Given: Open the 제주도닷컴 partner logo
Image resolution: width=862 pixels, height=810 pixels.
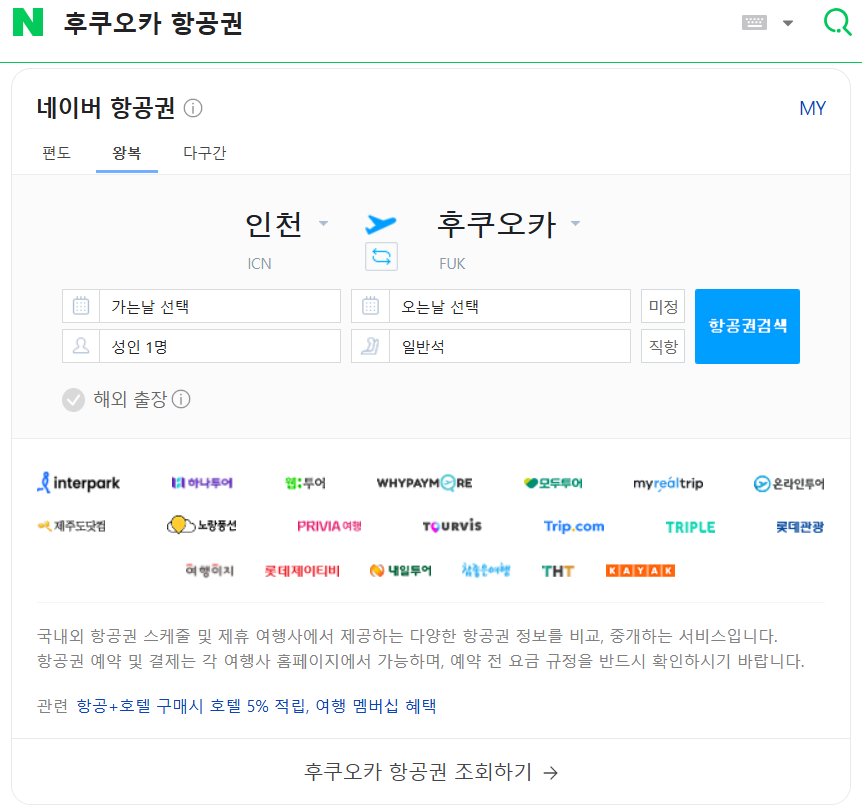Looking at the screenshot, I should 71,526.
